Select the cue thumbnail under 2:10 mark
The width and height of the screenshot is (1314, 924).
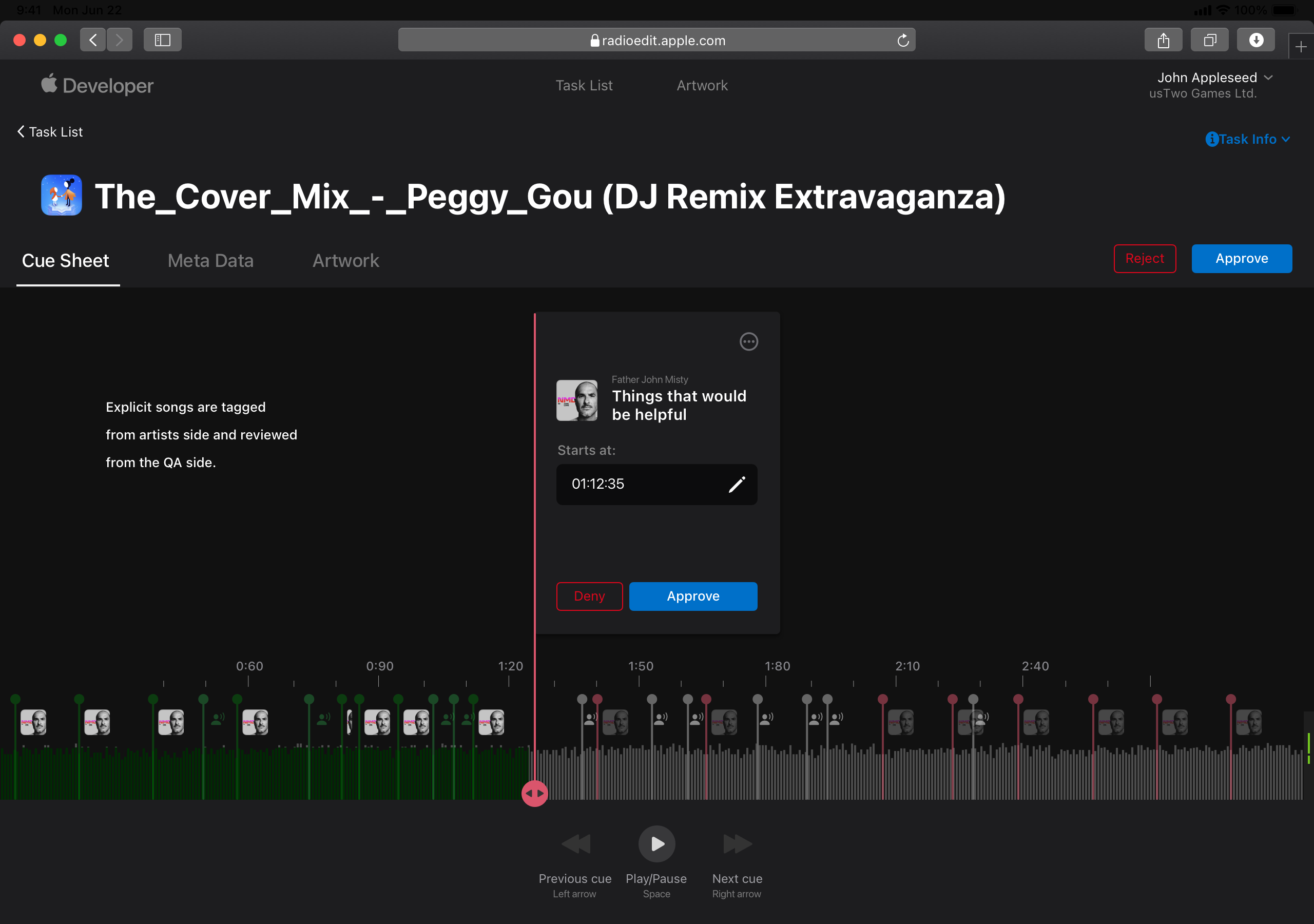[x=901, y=722]
